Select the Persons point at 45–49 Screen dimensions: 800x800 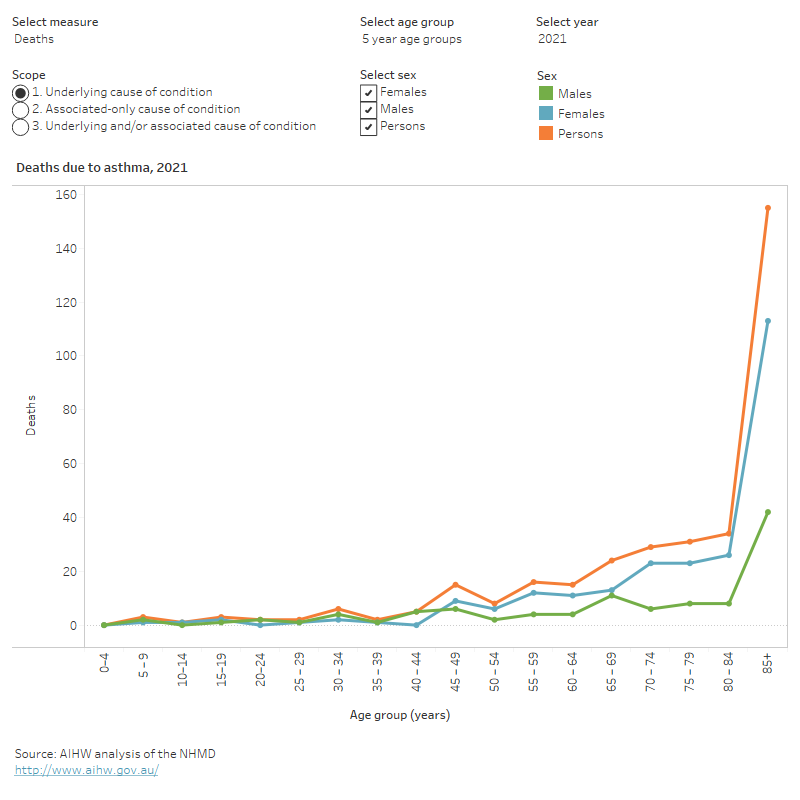coord(455,585)
